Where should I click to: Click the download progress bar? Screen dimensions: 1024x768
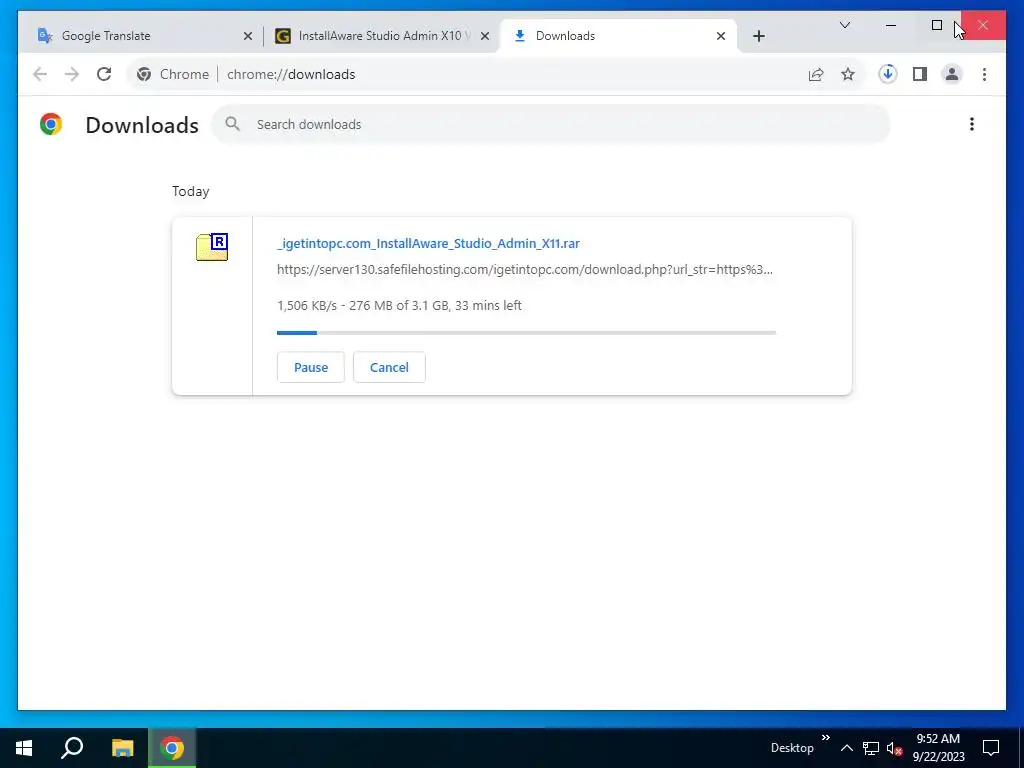pos(526,333)
